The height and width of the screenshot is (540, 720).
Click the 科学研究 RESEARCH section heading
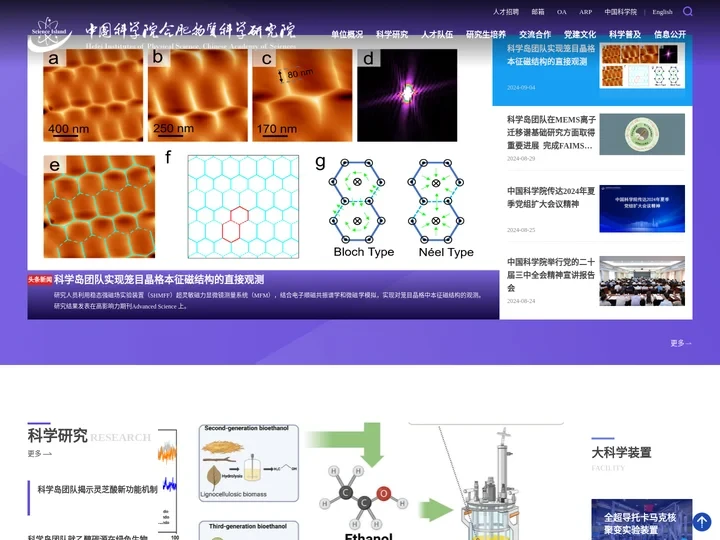click(x=89, y=435)
